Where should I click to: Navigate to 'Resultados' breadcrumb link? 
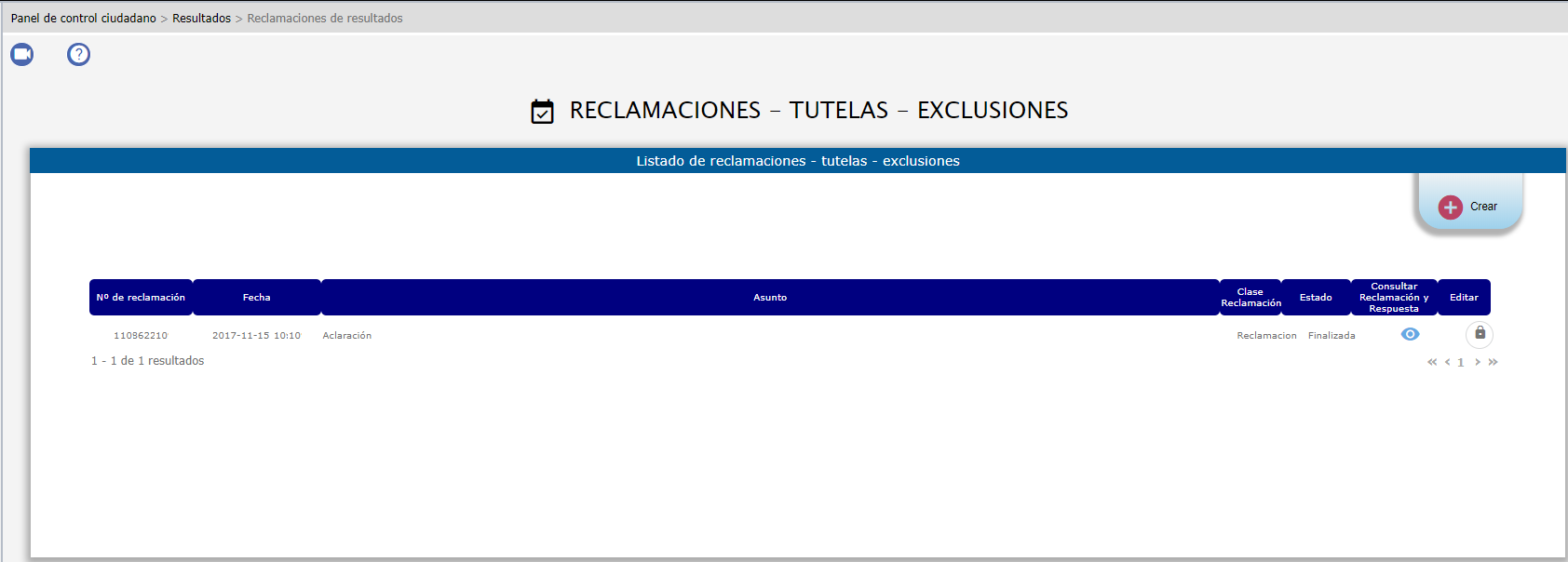pos(201,19)
